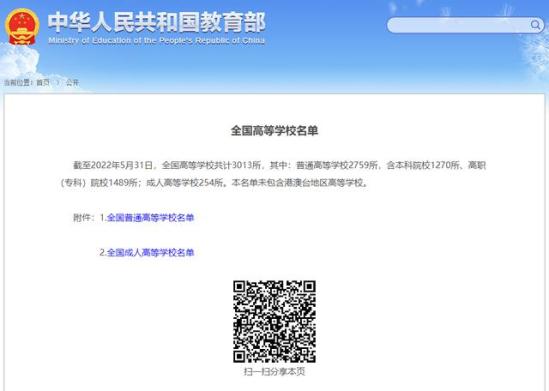549x391 pixels.
Task: Click the text 成人高等学校254所
Action: tap(184, 182)
